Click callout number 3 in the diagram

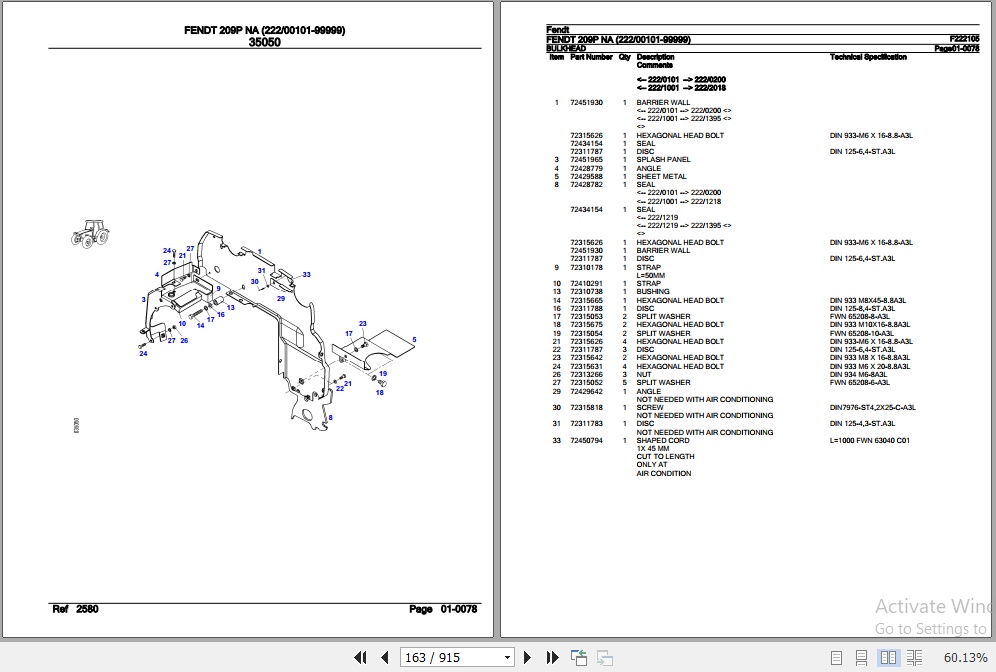[x=144, y=299]
